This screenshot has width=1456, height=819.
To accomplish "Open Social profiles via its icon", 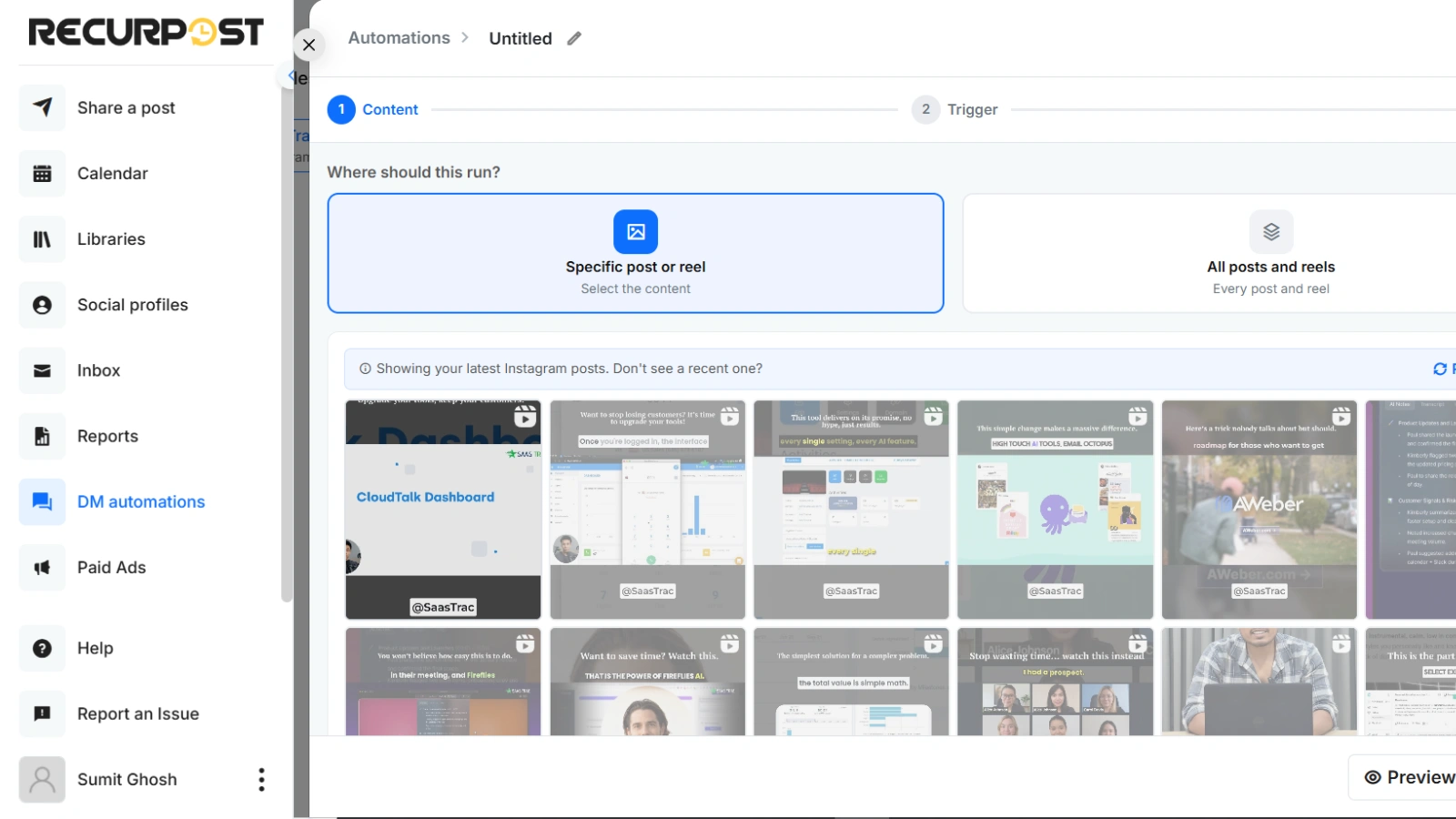I will tap(41, 305).
